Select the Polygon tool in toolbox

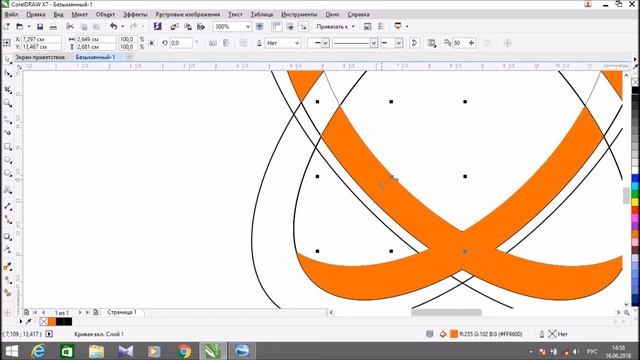[7, 173]
